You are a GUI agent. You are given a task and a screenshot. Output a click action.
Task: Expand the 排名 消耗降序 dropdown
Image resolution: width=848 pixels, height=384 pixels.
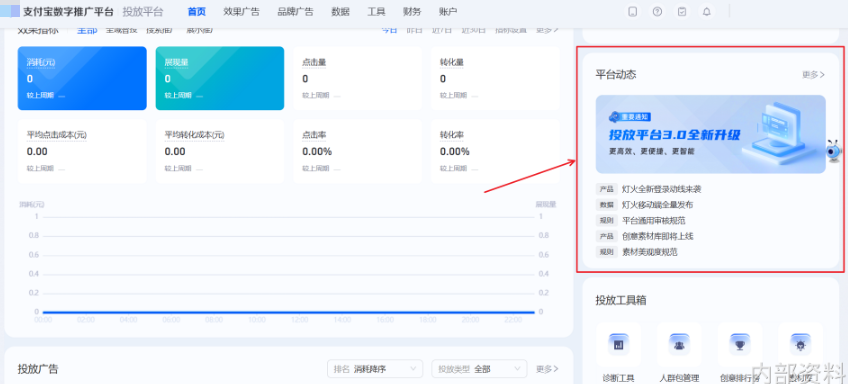click(x=375, y=369)
